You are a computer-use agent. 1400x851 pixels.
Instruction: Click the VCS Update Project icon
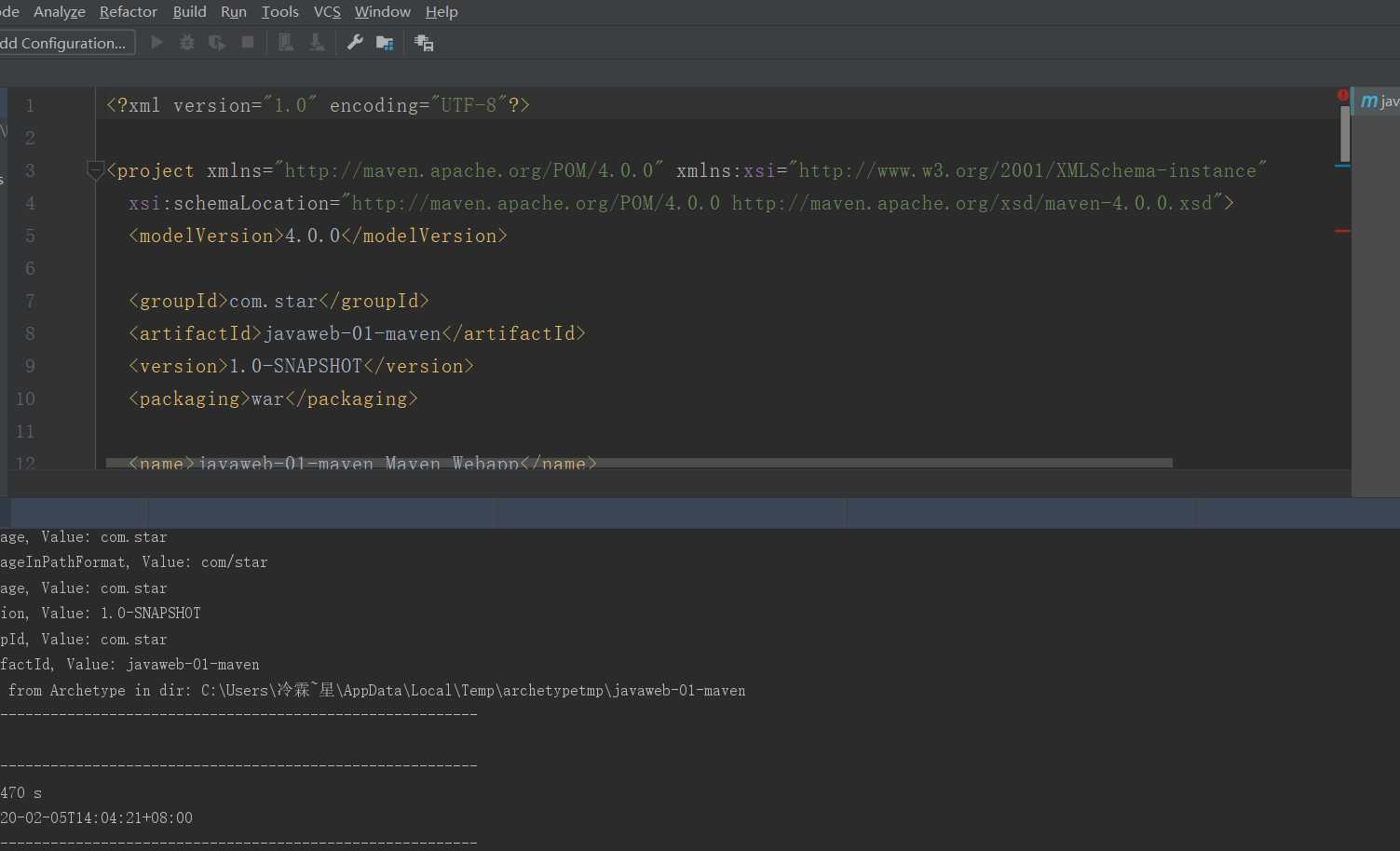[286, 43]
